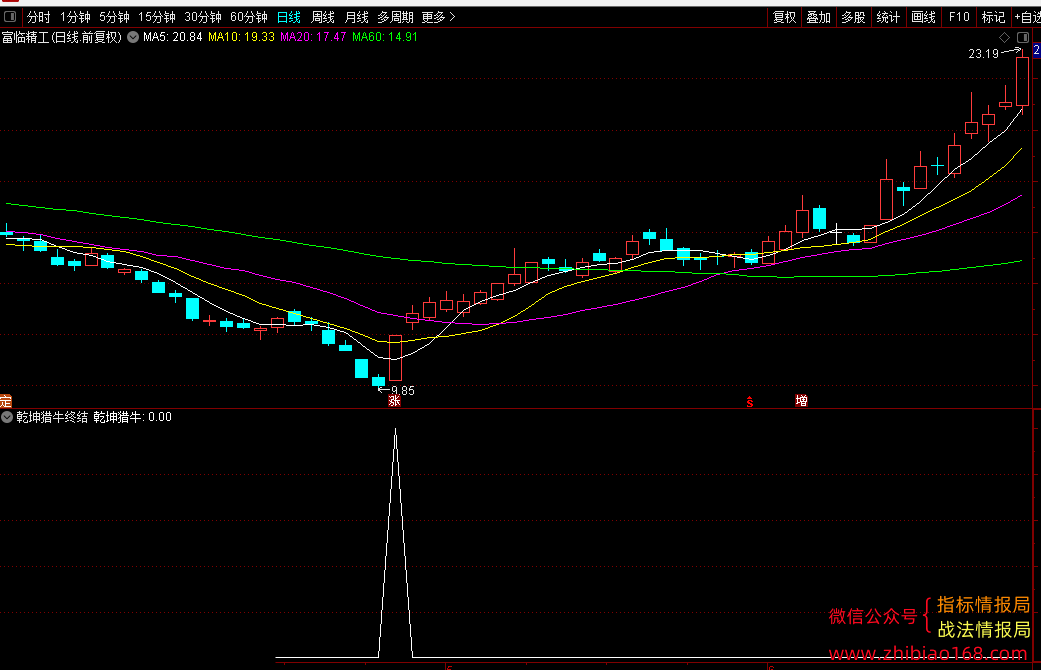
Task: Select the 30分钟 period
Action: [x=202, y=17]
